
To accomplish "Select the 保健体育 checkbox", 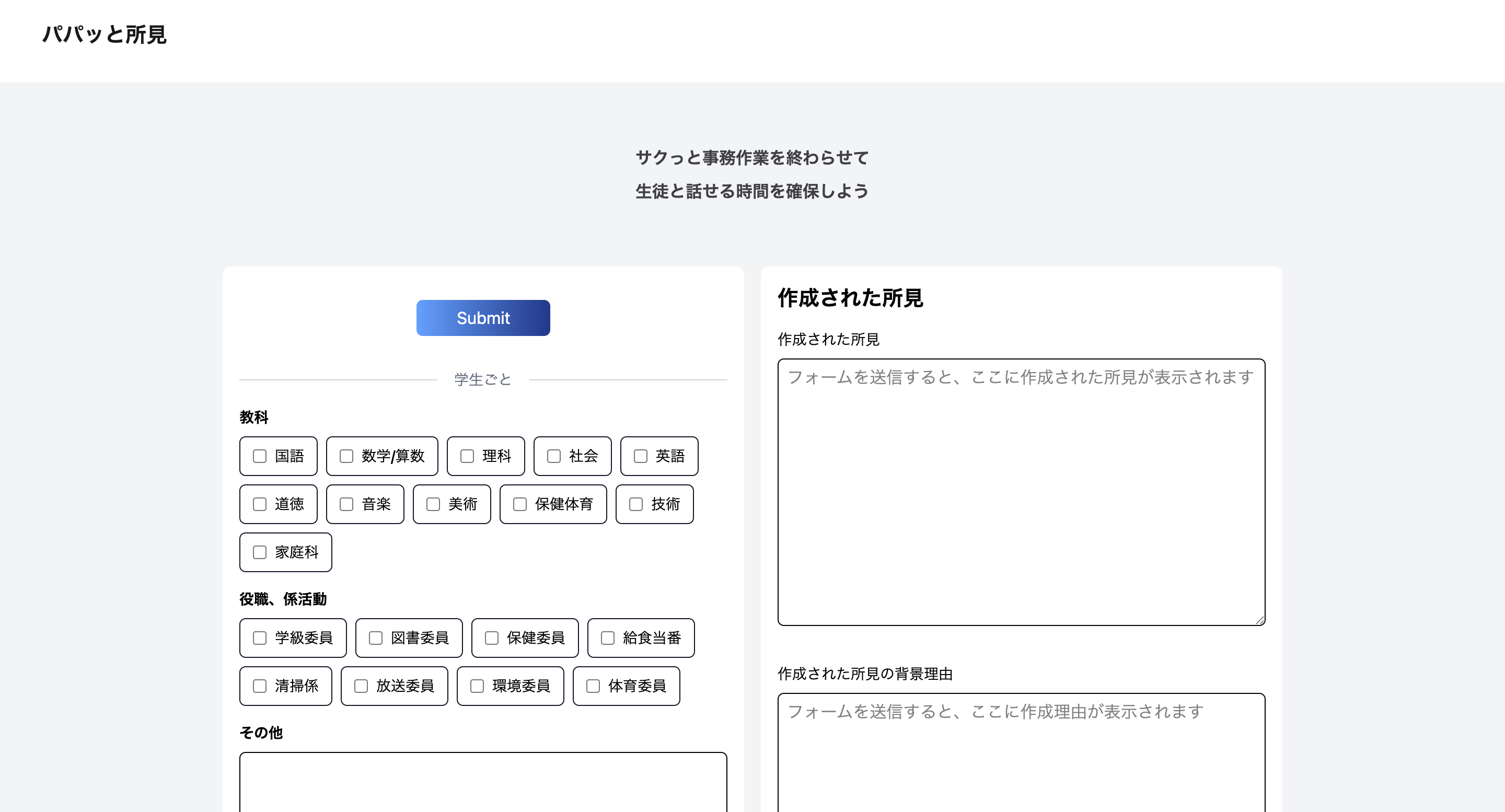I will [520, 504].
